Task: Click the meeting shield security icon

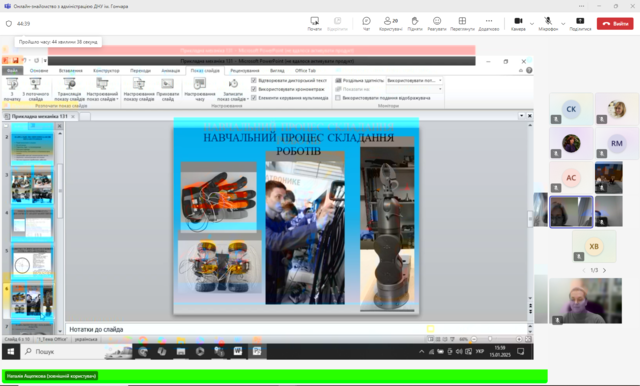Action: (x=9, y=24)
